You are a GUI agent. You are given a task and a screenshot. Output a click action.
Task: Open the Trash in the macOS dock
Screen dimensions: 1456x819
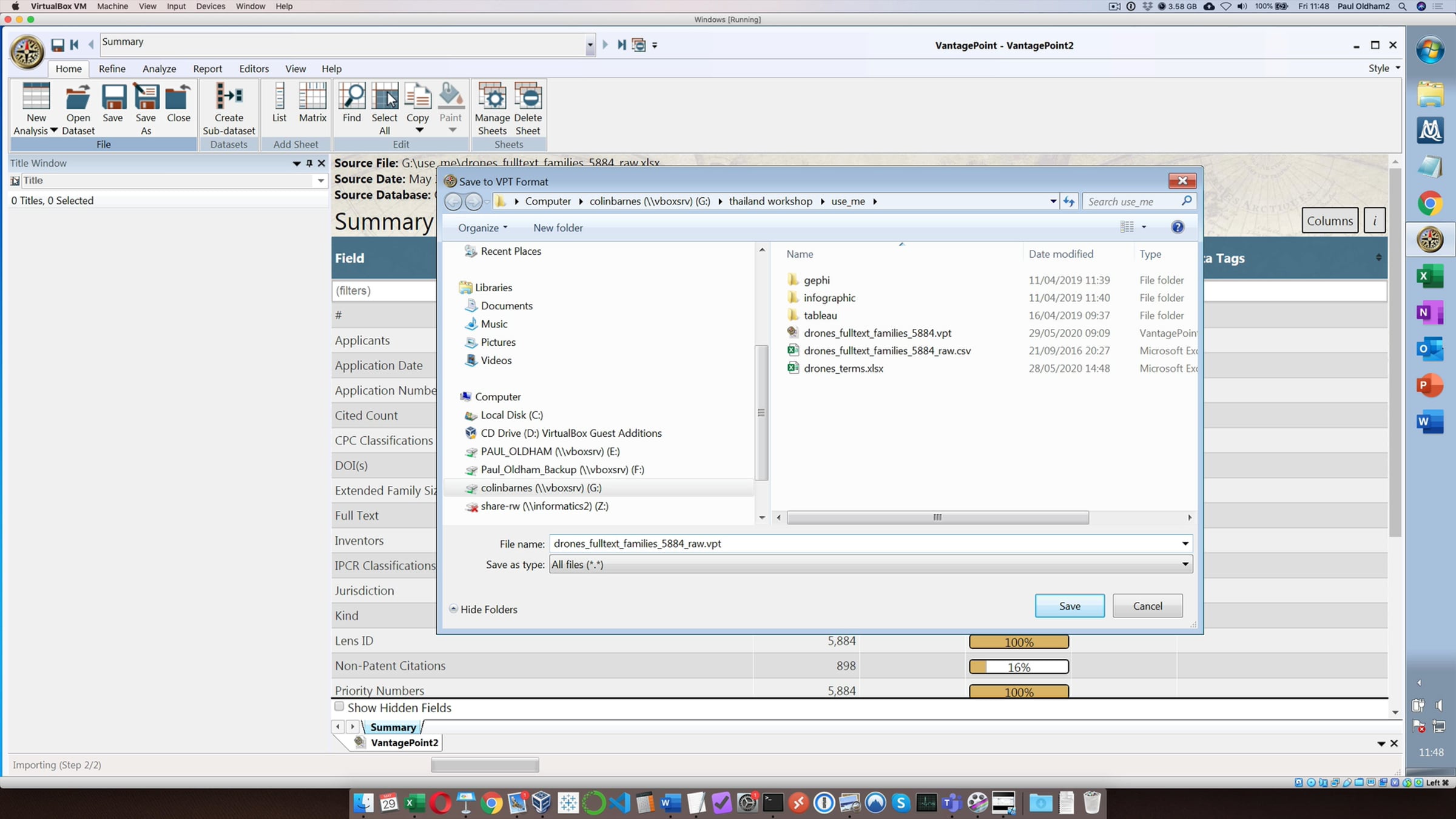point(1092,803)
